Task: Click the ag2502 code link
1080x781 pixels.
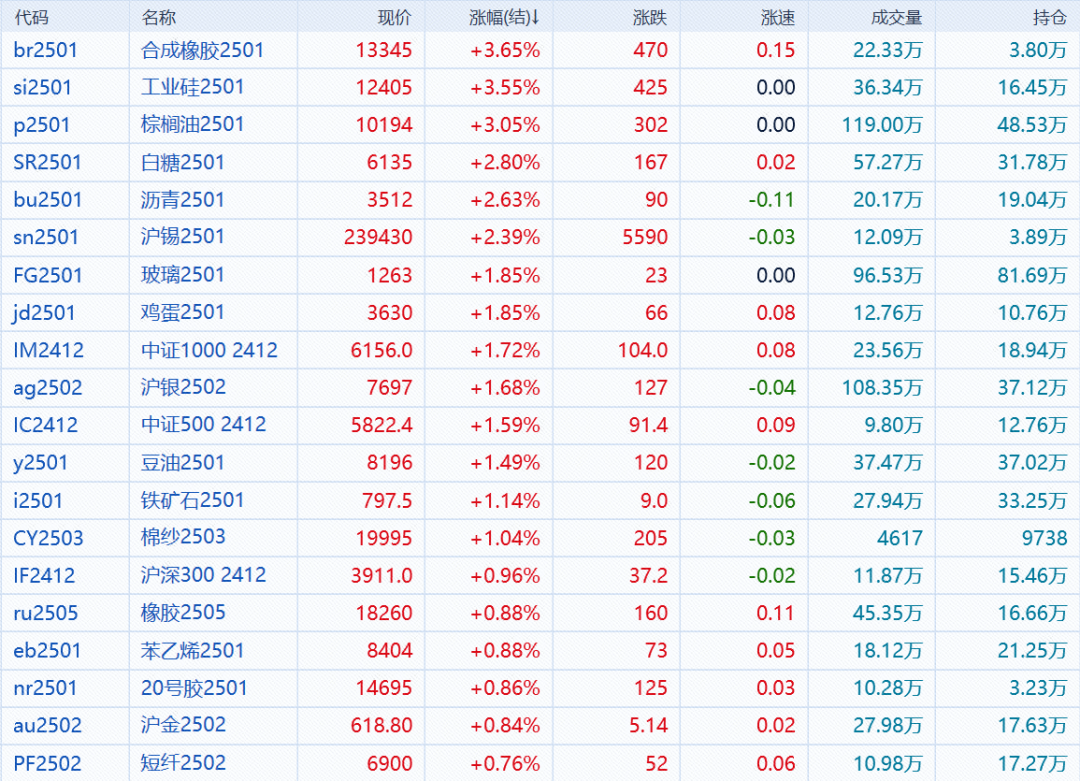Action: click(47, 388)
